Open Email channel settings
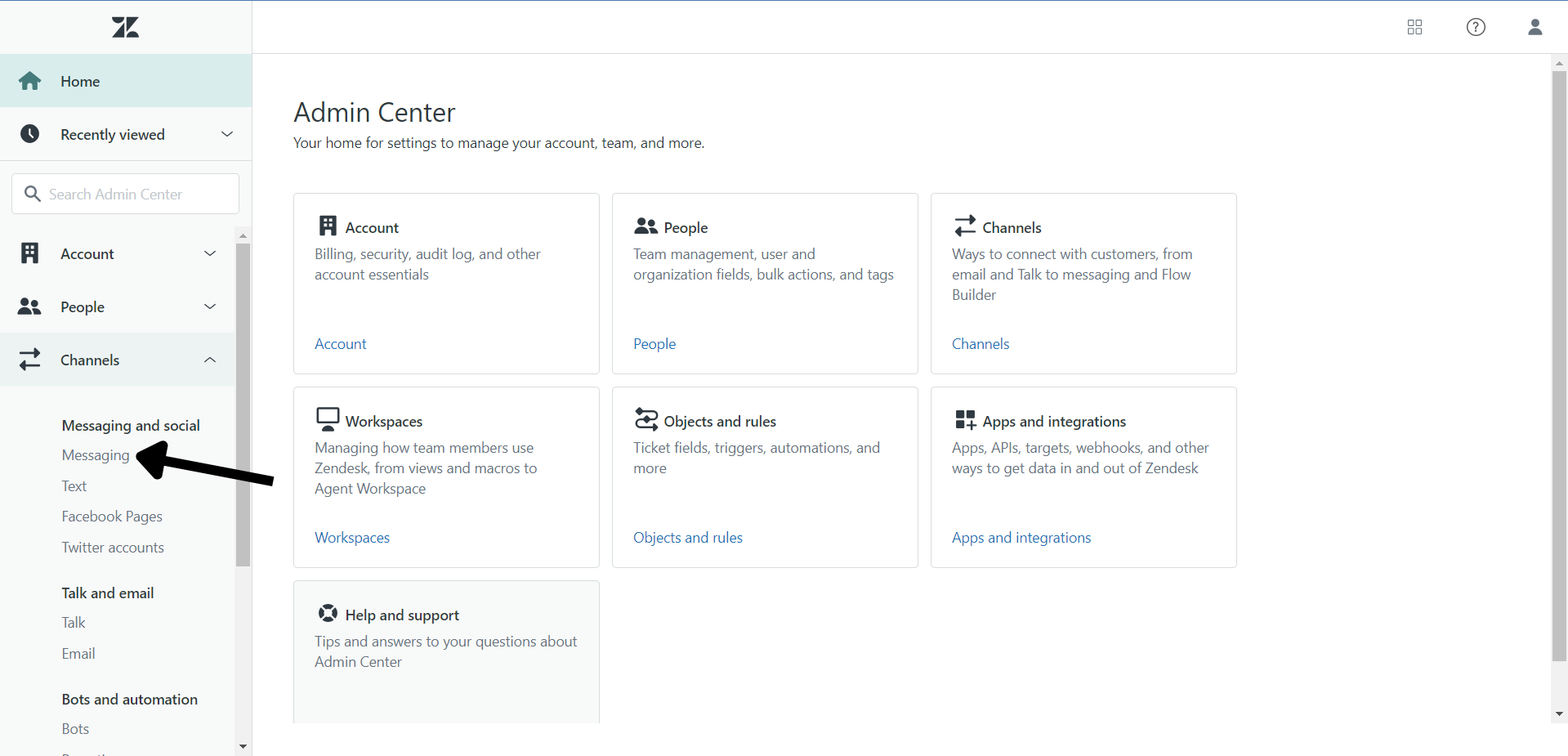Viewport: 1568px width, 756px height. coord(78,654)
